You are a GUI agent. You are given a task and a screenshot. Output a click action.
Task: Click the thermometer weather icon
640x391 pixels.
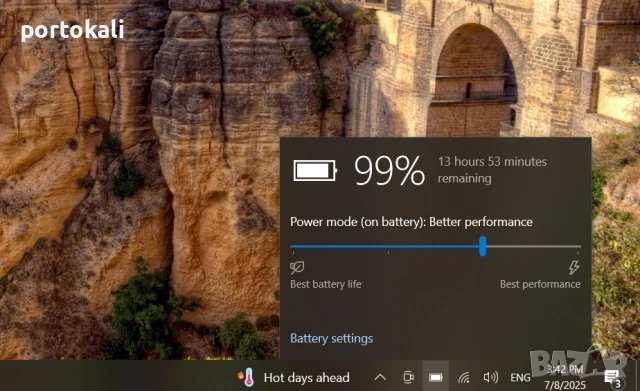click(x=247, y=378)
